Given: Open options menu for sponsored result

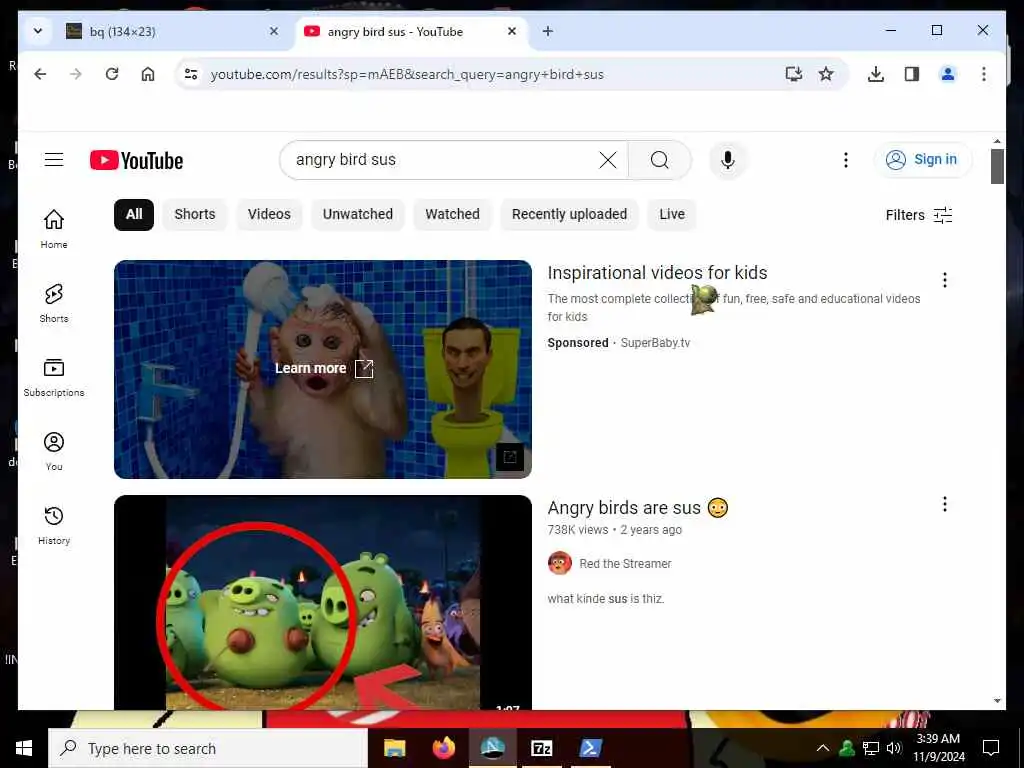Looking at the screenshot, I should [x=944, y=280].
